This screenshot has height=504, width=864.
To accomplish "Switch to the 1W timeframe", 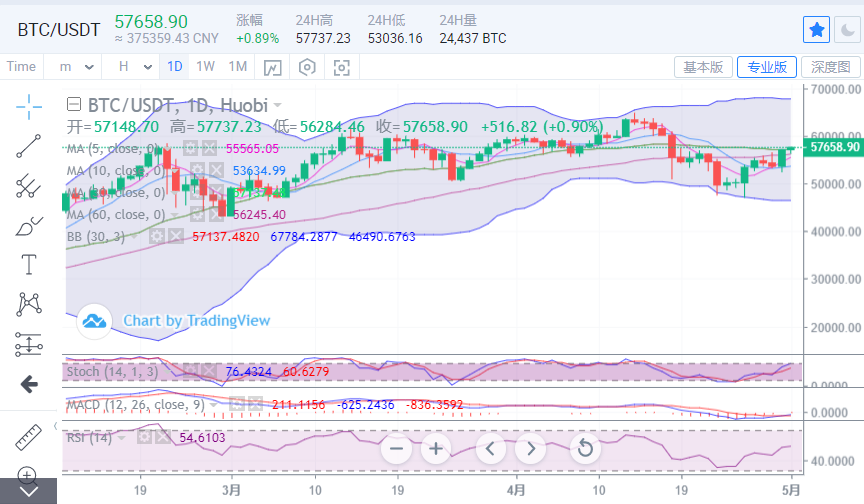I will coord(205,67).
